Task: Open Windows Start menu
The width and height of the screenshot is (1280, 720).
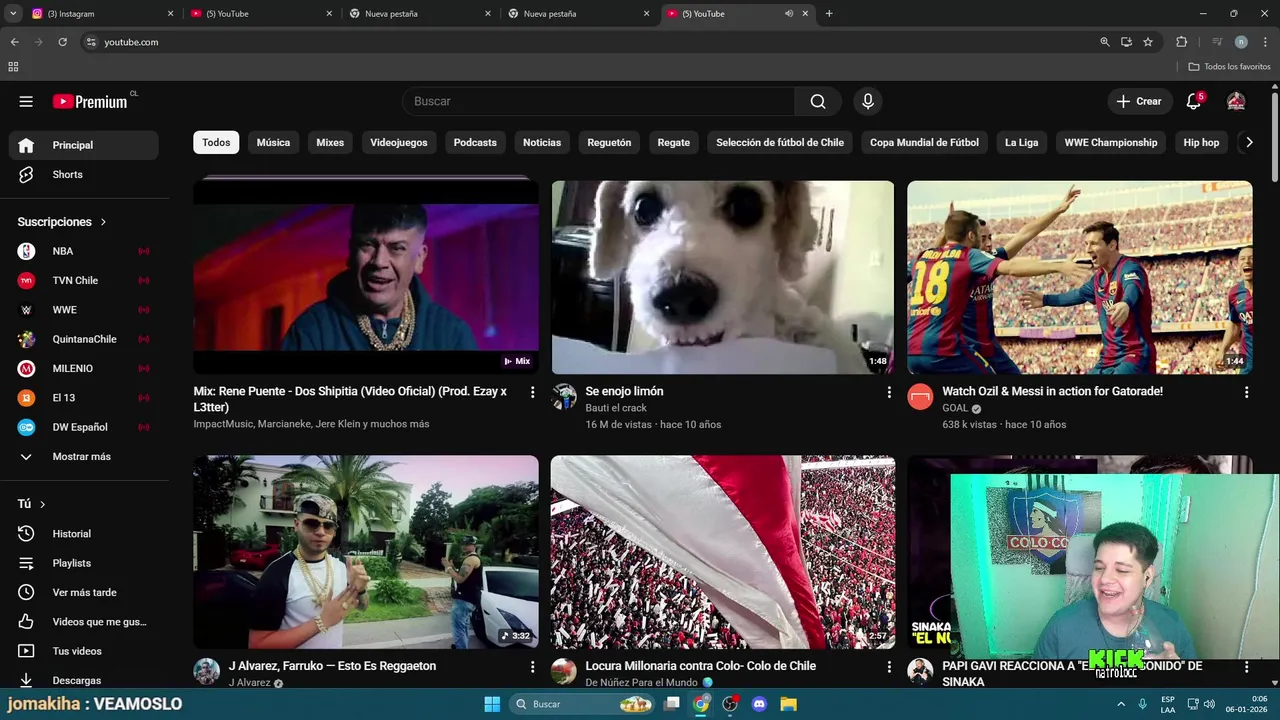Action: point(492,704)
